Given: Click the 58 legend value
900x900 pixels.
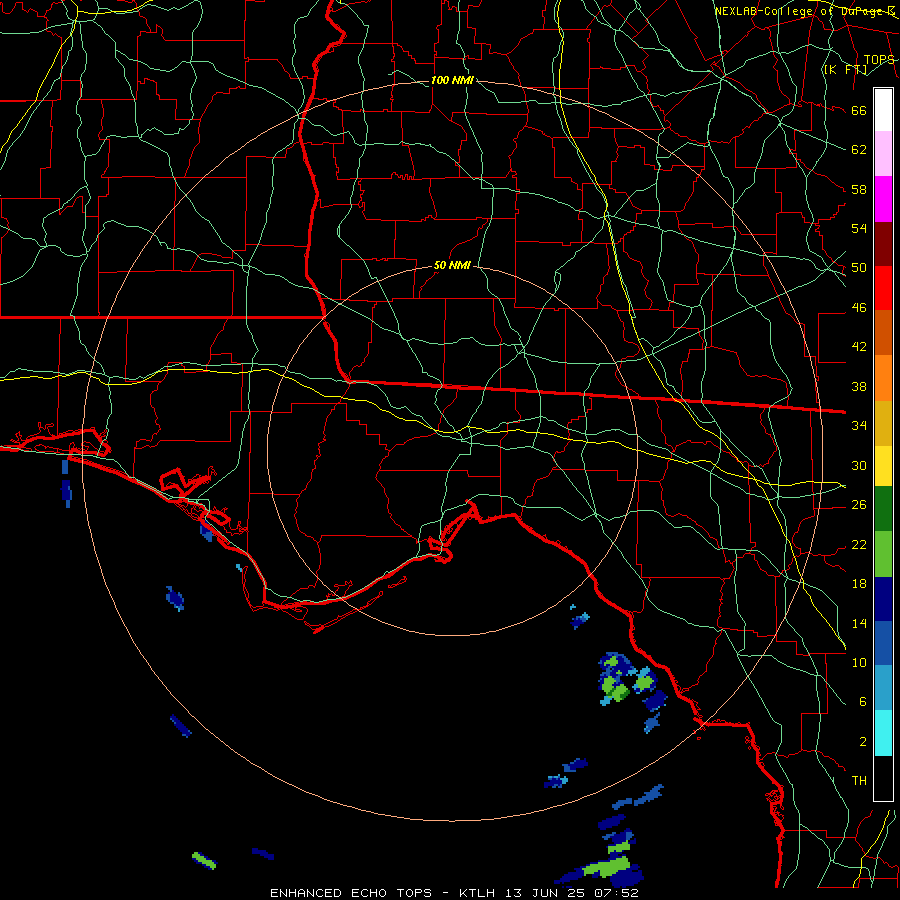Looking at the screenshot, I should (x=859, y=189).
